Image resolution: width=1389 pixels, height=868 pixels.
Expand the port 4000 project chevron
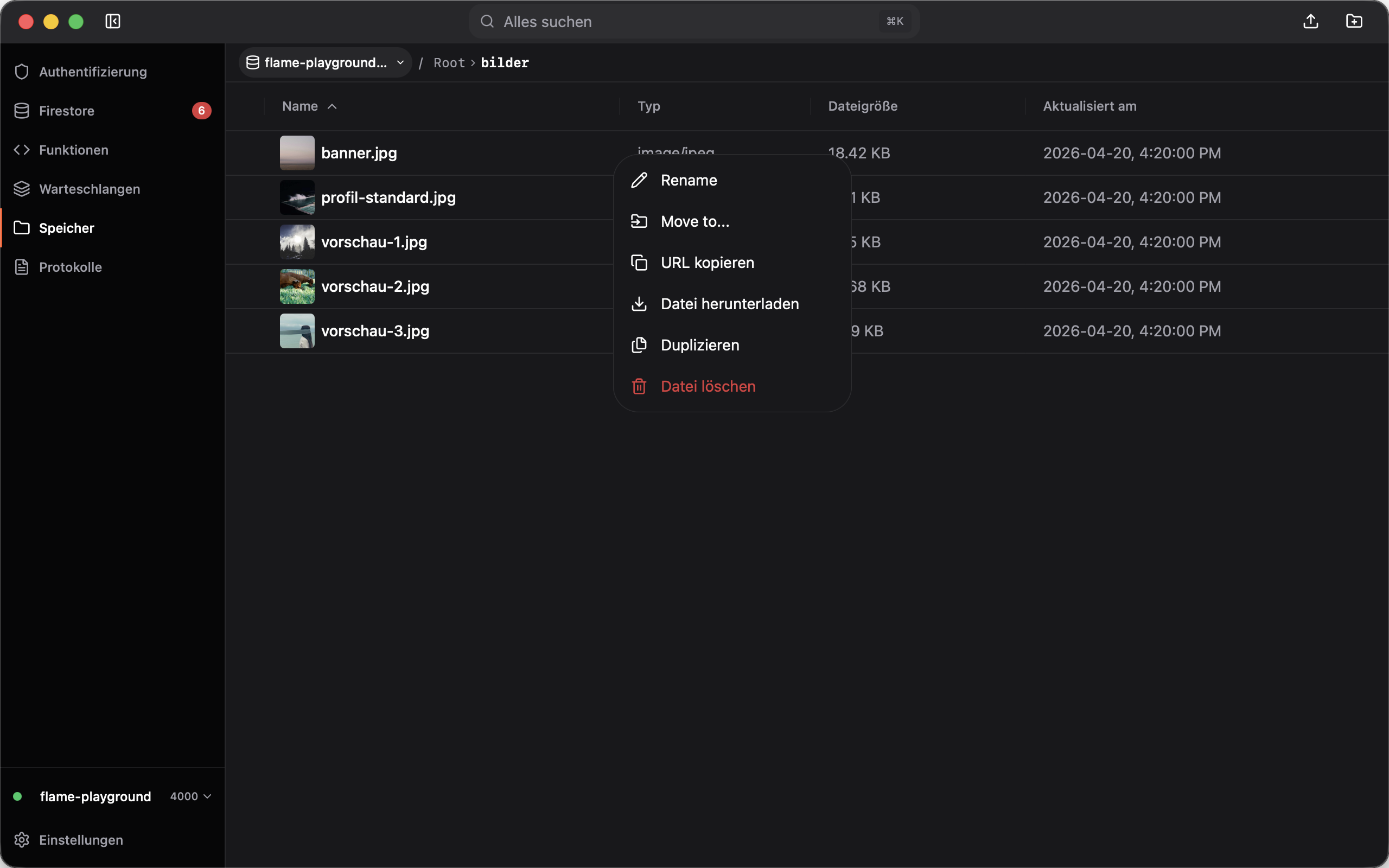point(207,796)
